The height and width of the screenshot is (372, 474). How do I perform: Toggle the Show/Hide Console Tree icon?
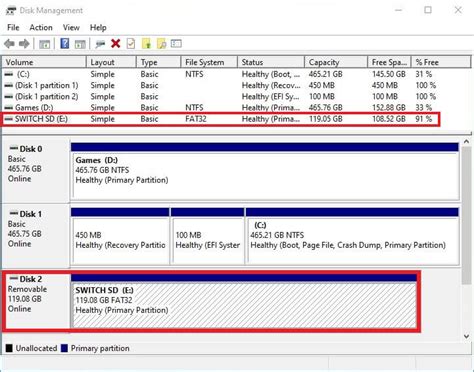pos(45,44)
